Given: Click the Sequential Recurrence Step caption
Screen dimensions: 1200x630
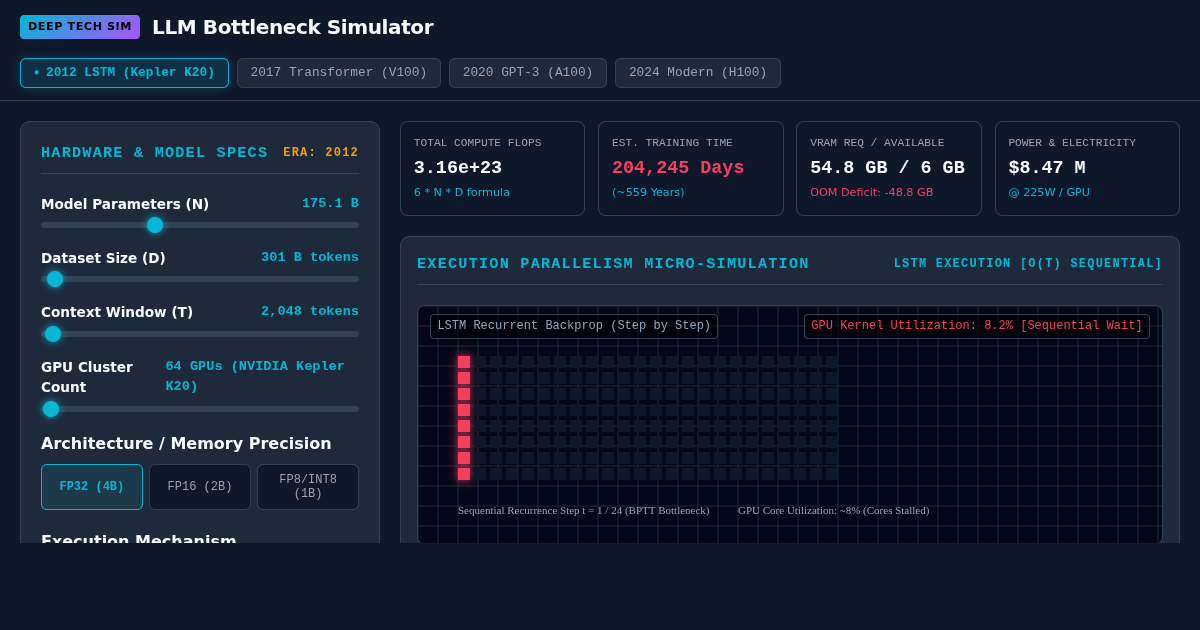Looking at the screenshot, I should coord(583,510).
